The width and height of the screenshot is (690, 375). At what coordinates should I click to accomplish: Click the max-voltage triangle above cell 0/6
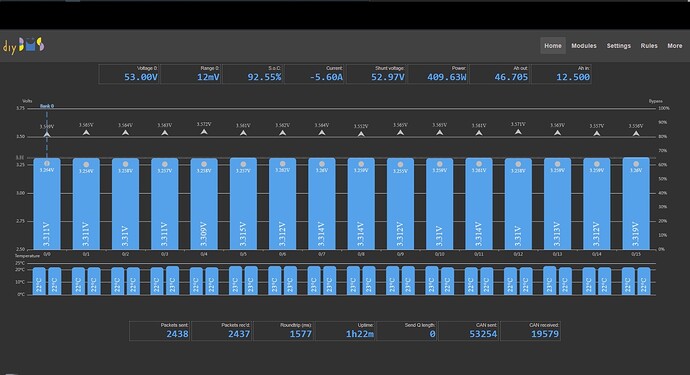click(x=283, y=132)
